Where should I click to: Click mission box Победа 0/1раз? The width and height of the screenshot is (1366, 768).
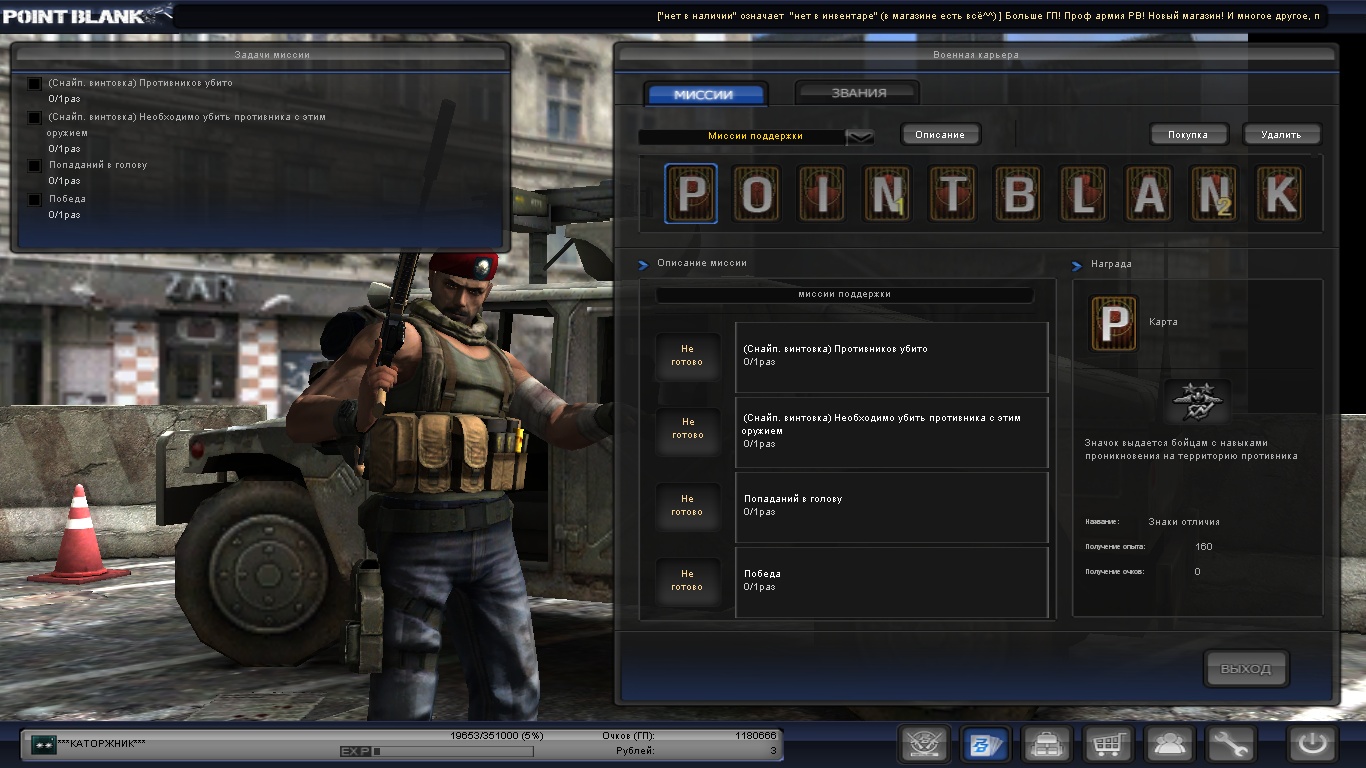[891, 581]
